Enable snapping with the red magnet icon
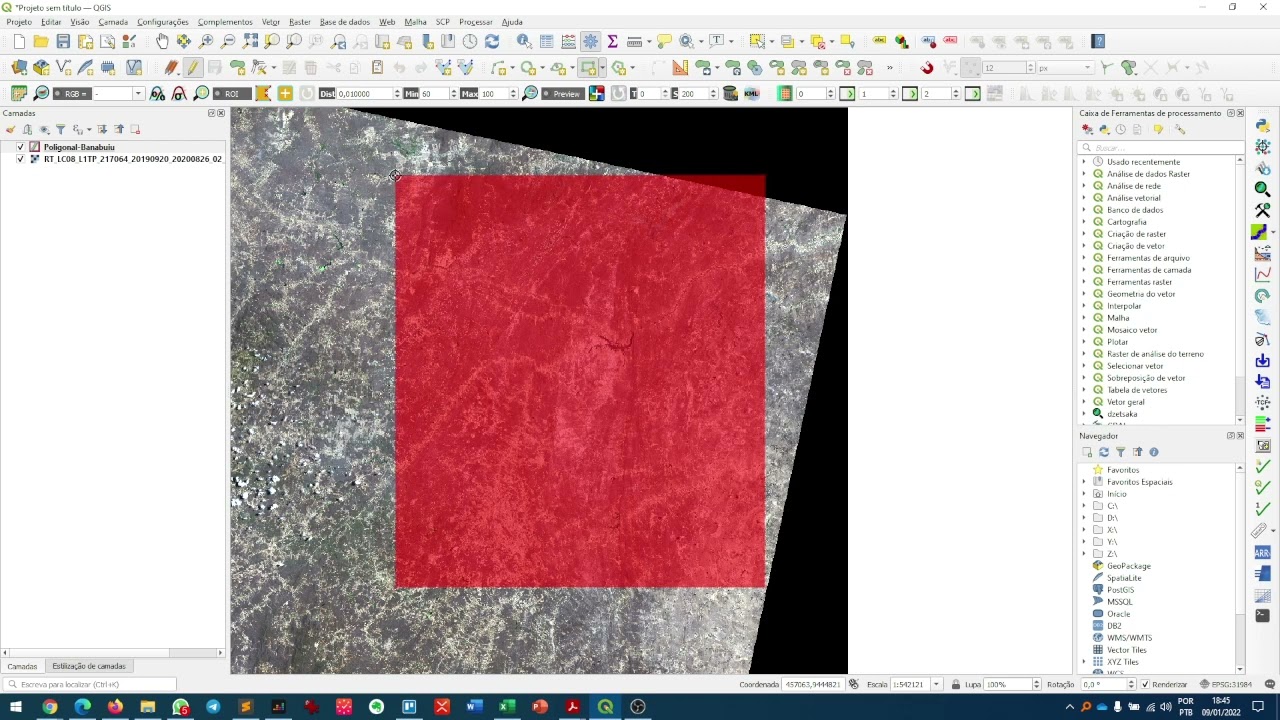 point(927,67)
